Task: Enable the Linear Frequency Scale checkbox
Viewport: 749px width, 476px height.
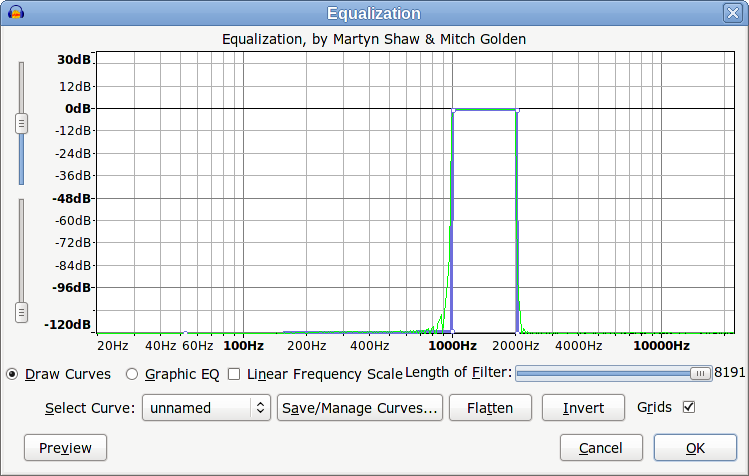Action: click(x=234, y=374)
